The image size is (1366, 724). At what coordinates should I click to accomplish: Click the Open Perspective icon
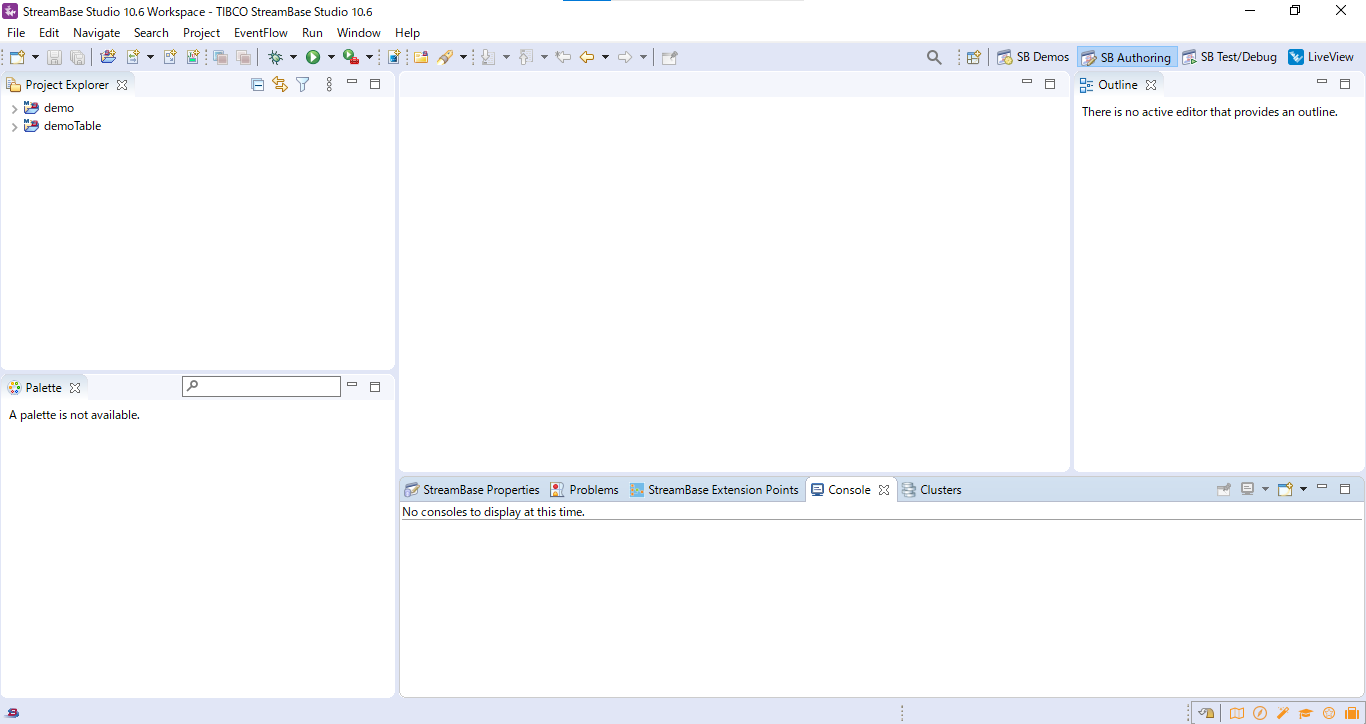click(x=973, y=57)
